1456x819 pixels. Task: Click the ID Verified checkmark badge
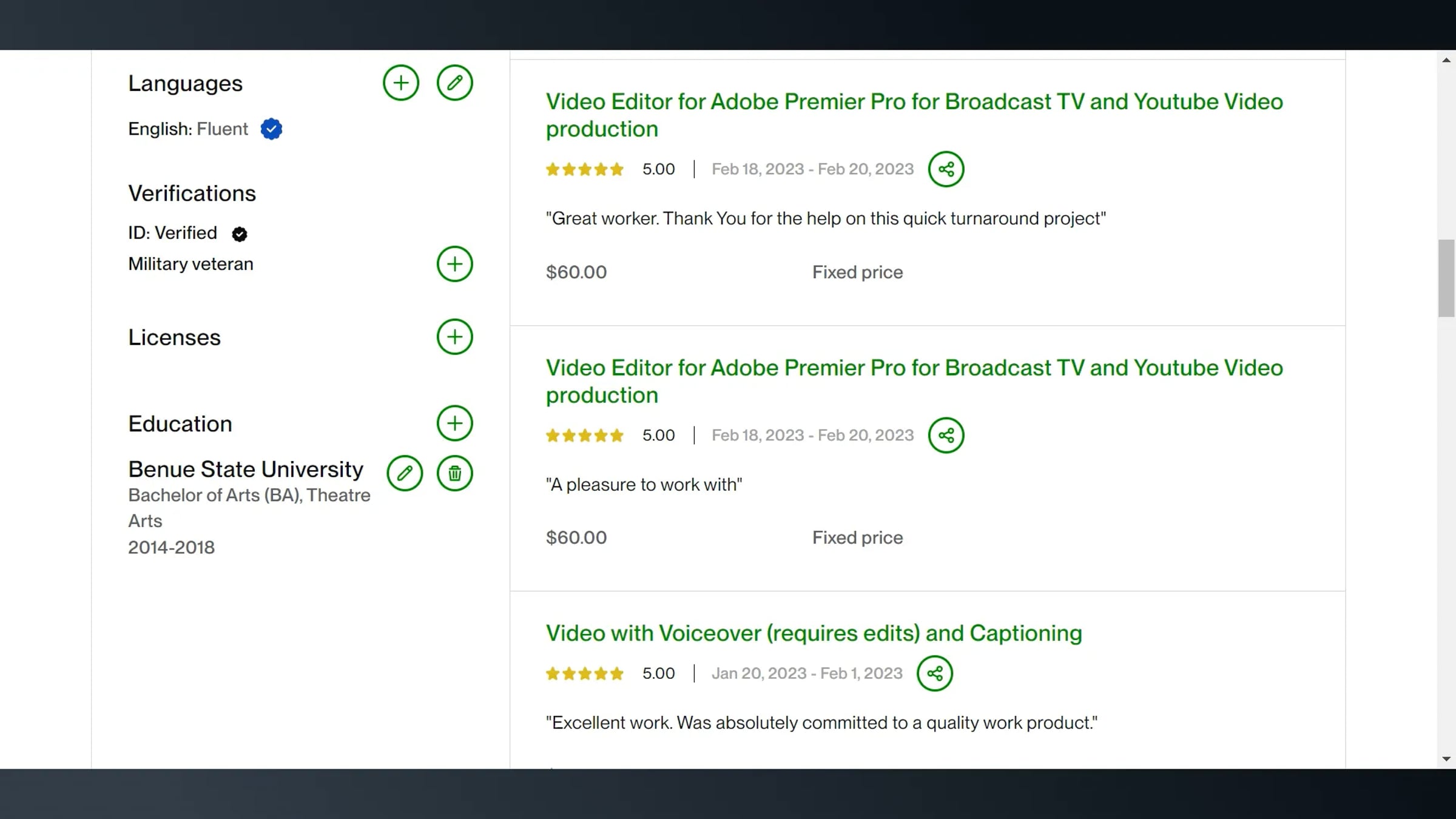240,234
